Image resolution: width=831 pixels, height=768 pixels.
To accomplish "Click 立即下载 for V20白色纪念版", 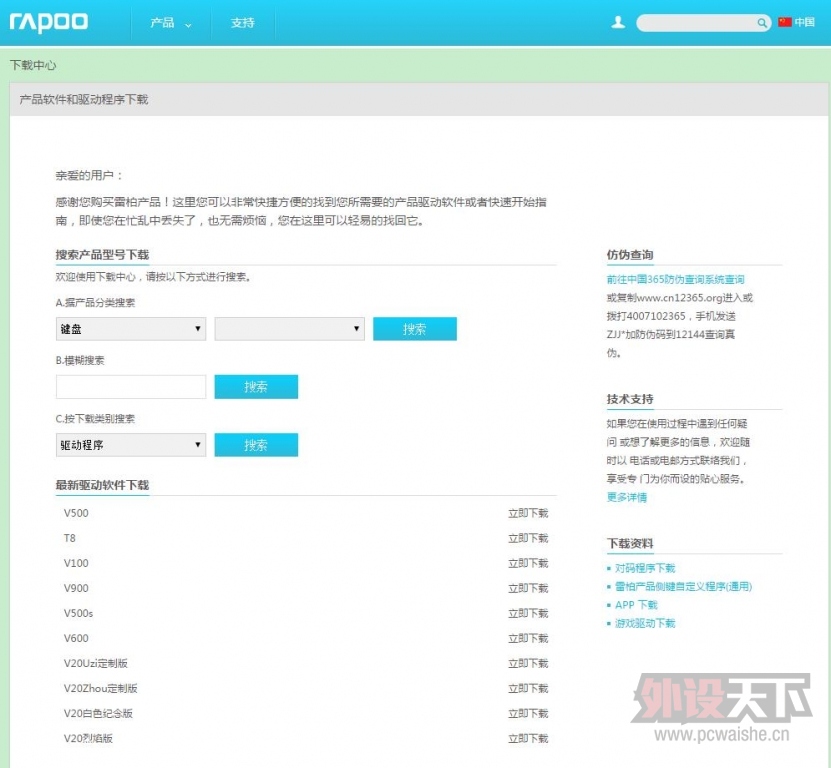I will click(528, 713).
